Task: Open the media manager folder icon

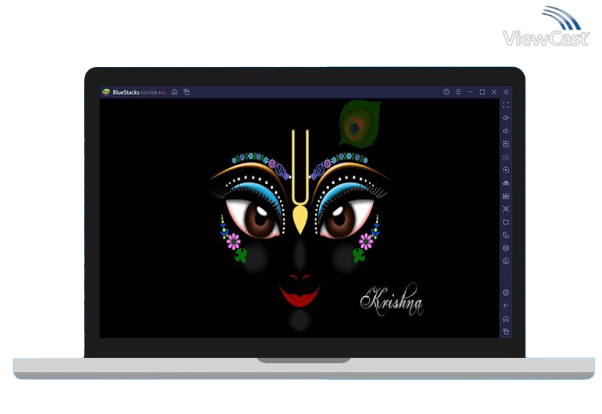Action: click(506, 222)
